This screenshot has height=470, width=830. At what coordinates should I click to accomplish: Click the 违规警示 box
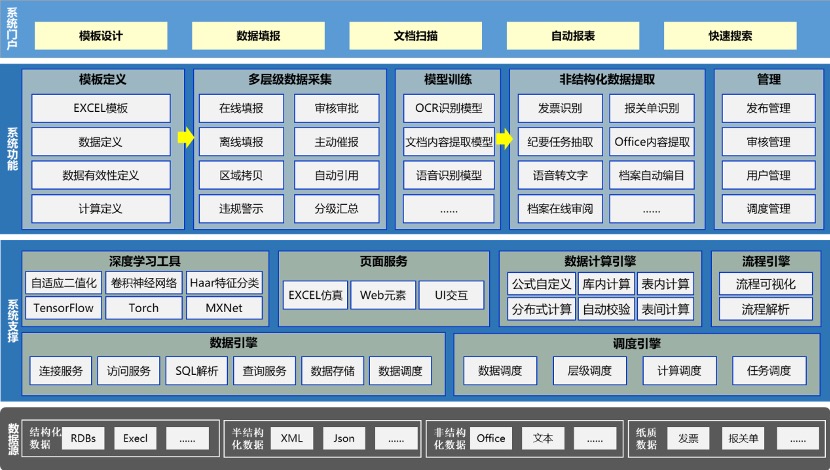[241, 209]
